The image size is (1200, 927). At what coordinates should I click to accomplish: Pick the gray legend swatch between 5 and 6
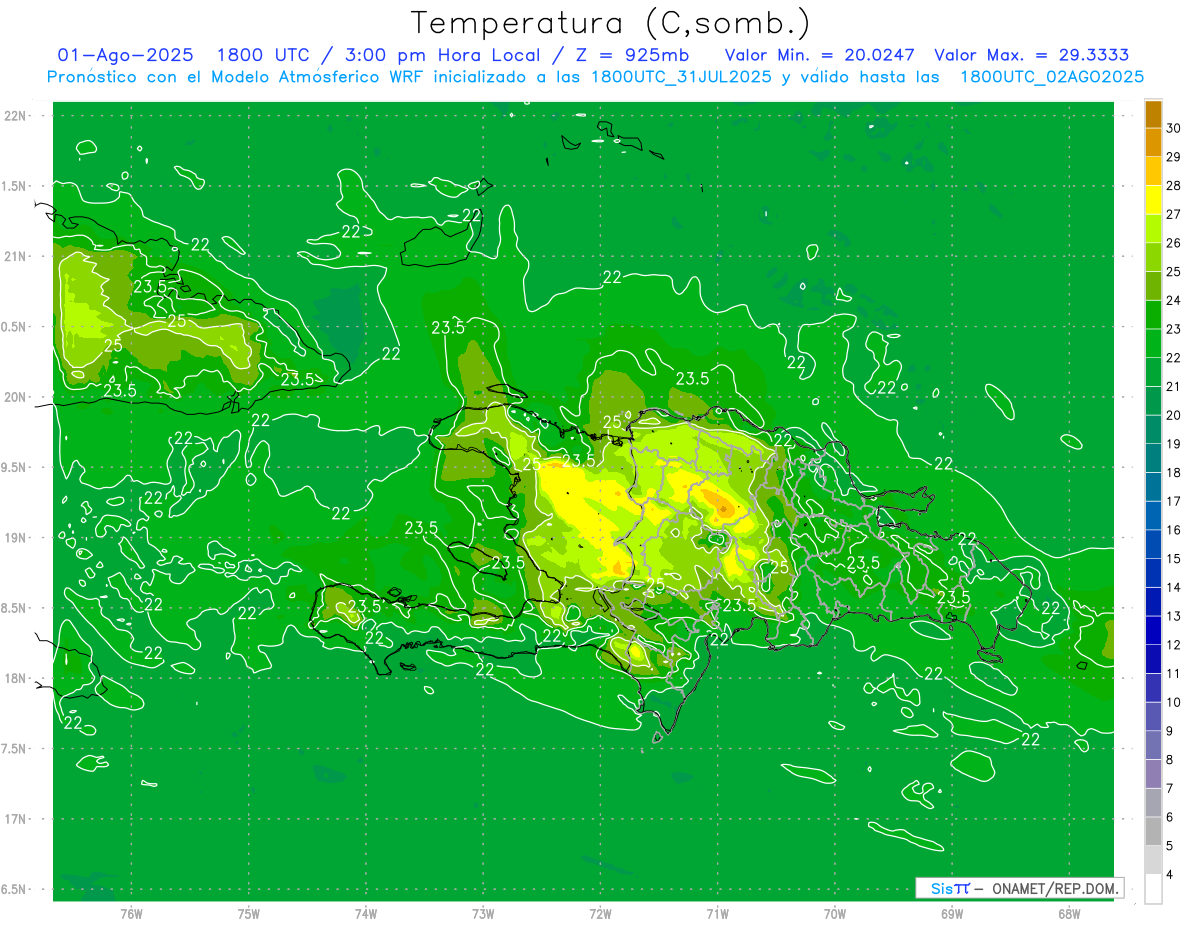(1154, 832)
